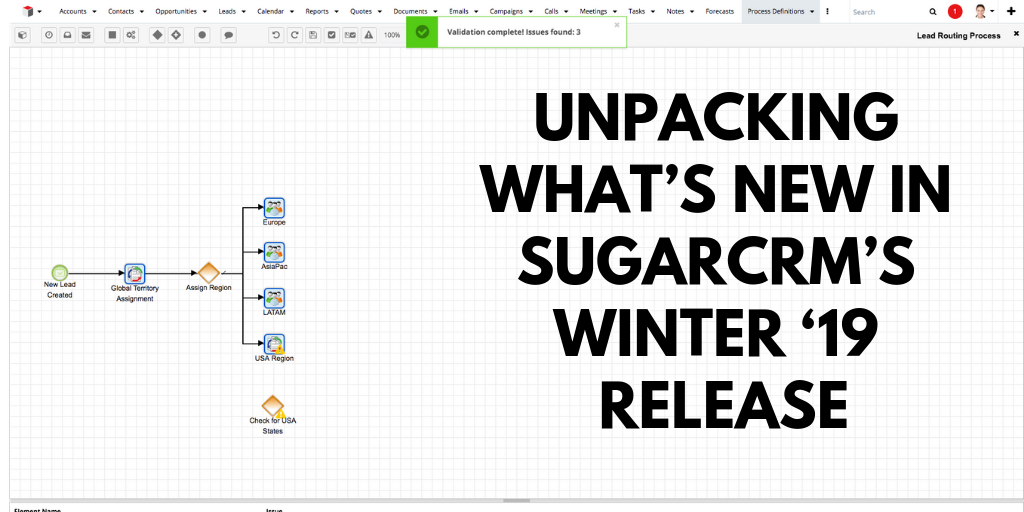Click into the global Search field

click(888, 12)
